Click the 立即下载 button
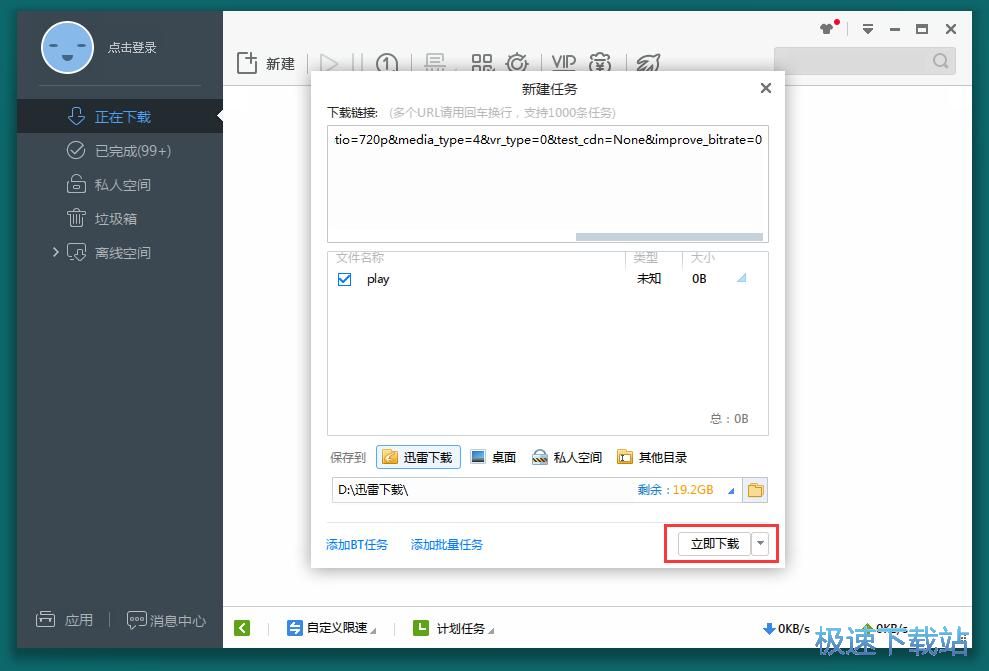Image resolution: width=989 pixels, height=671 pixels. pyautogui.click(x=714, y=544)
